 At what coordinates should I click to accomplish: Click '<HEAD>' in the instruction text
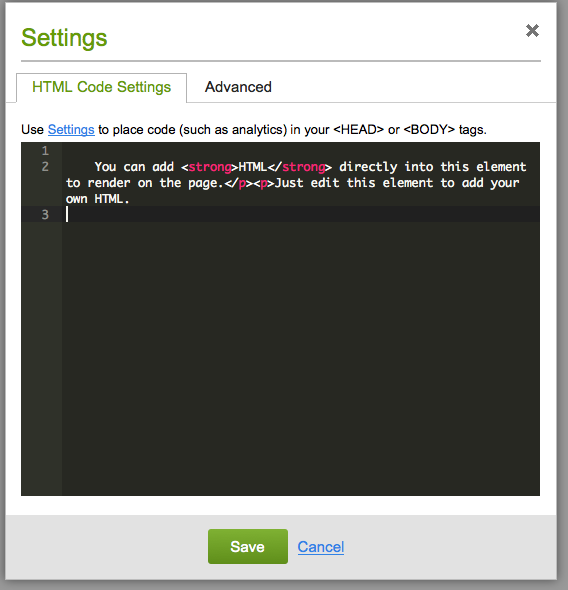tap(358, 129)
